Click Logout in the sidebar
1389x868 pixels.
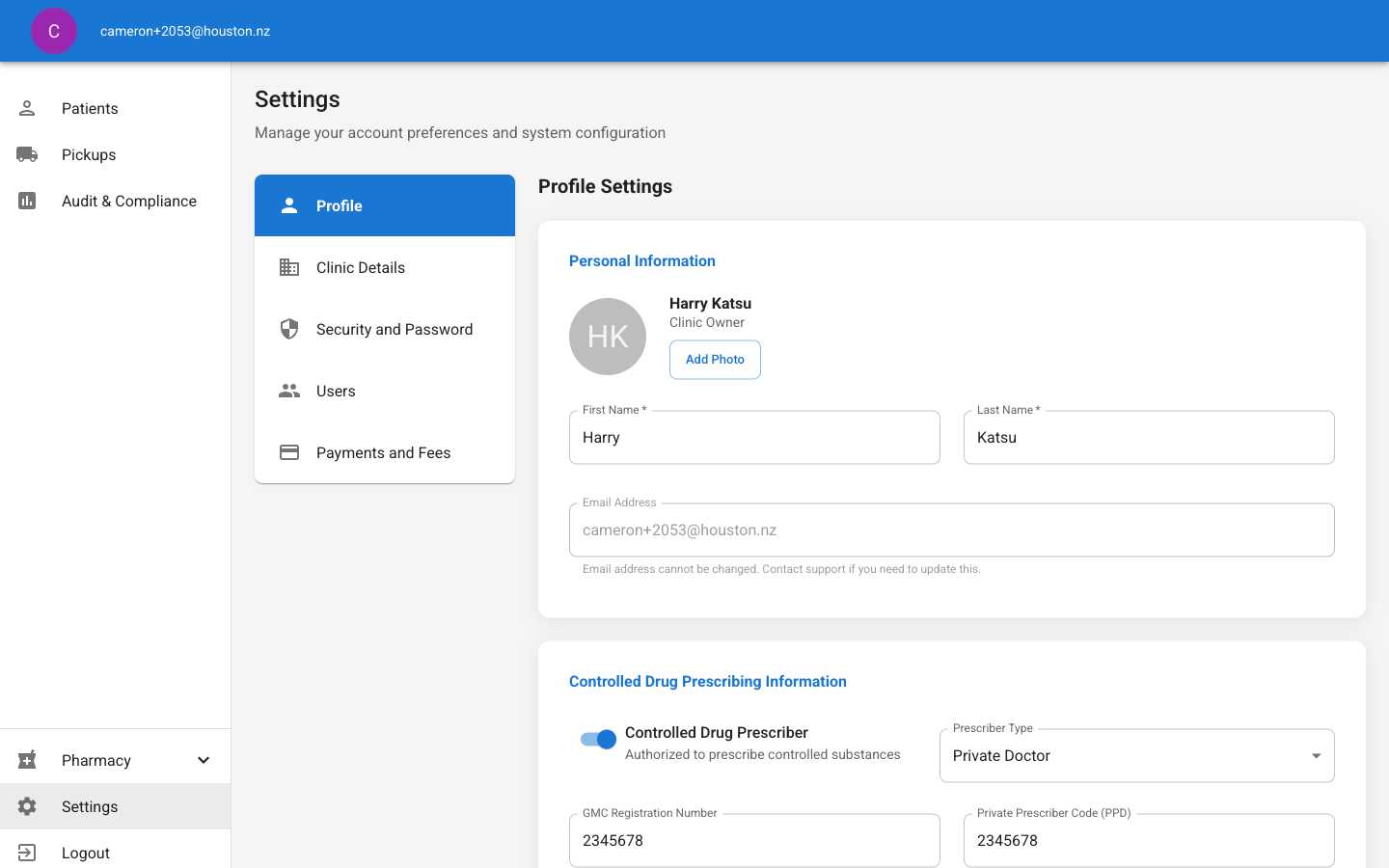tap(116, 853)
